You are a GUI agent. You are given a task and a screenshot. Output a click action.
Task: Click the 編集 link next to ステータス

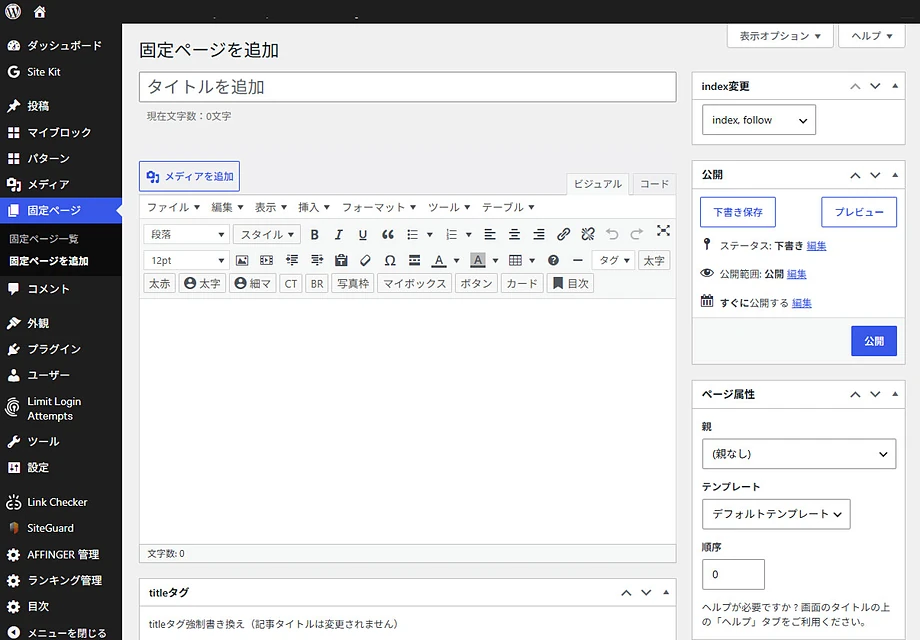(x=816, y=246)
